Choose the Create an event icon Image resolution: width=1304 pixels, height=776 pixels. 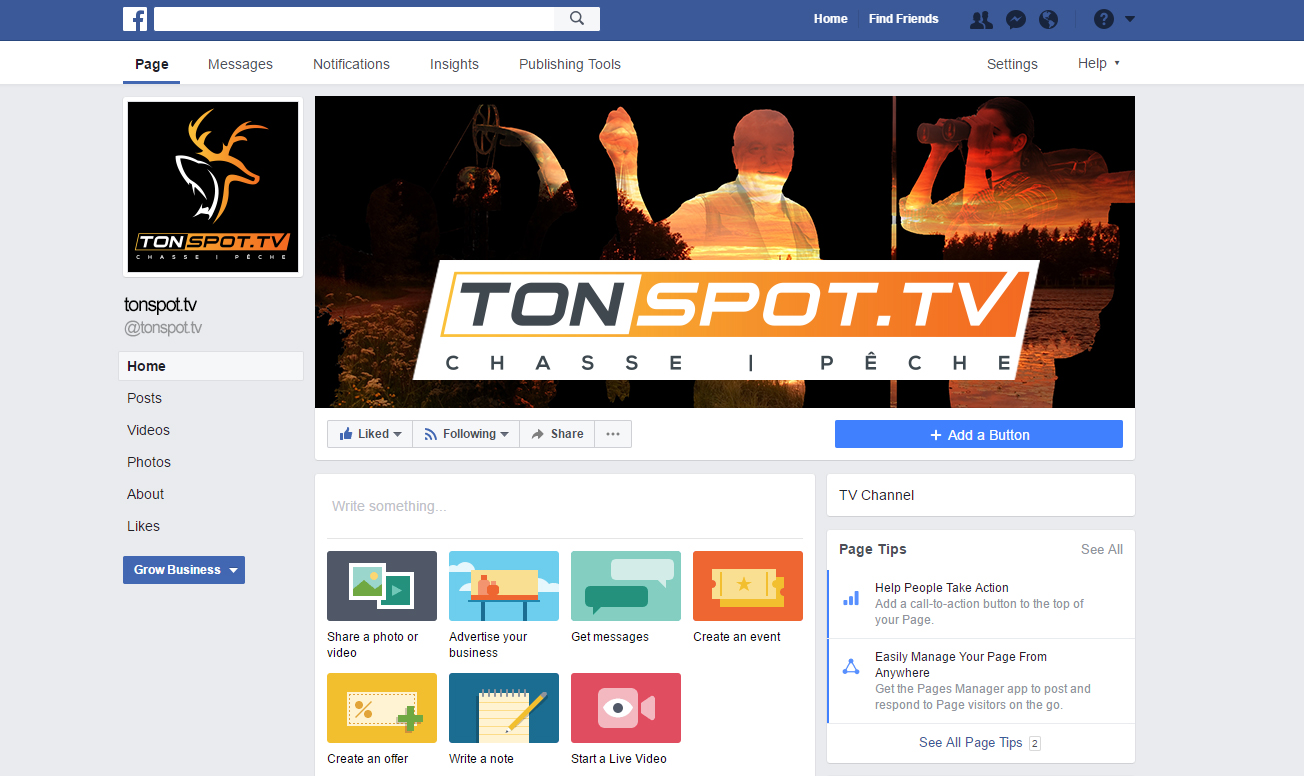click(748, 586)
